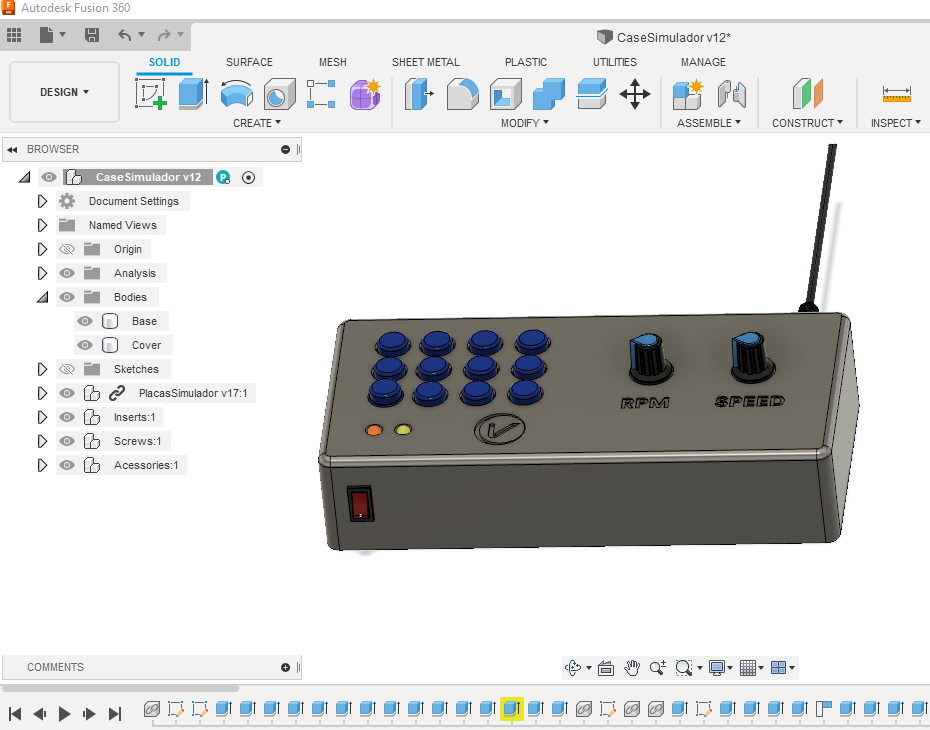Expand the Named Views node

(x=42, y=225)
